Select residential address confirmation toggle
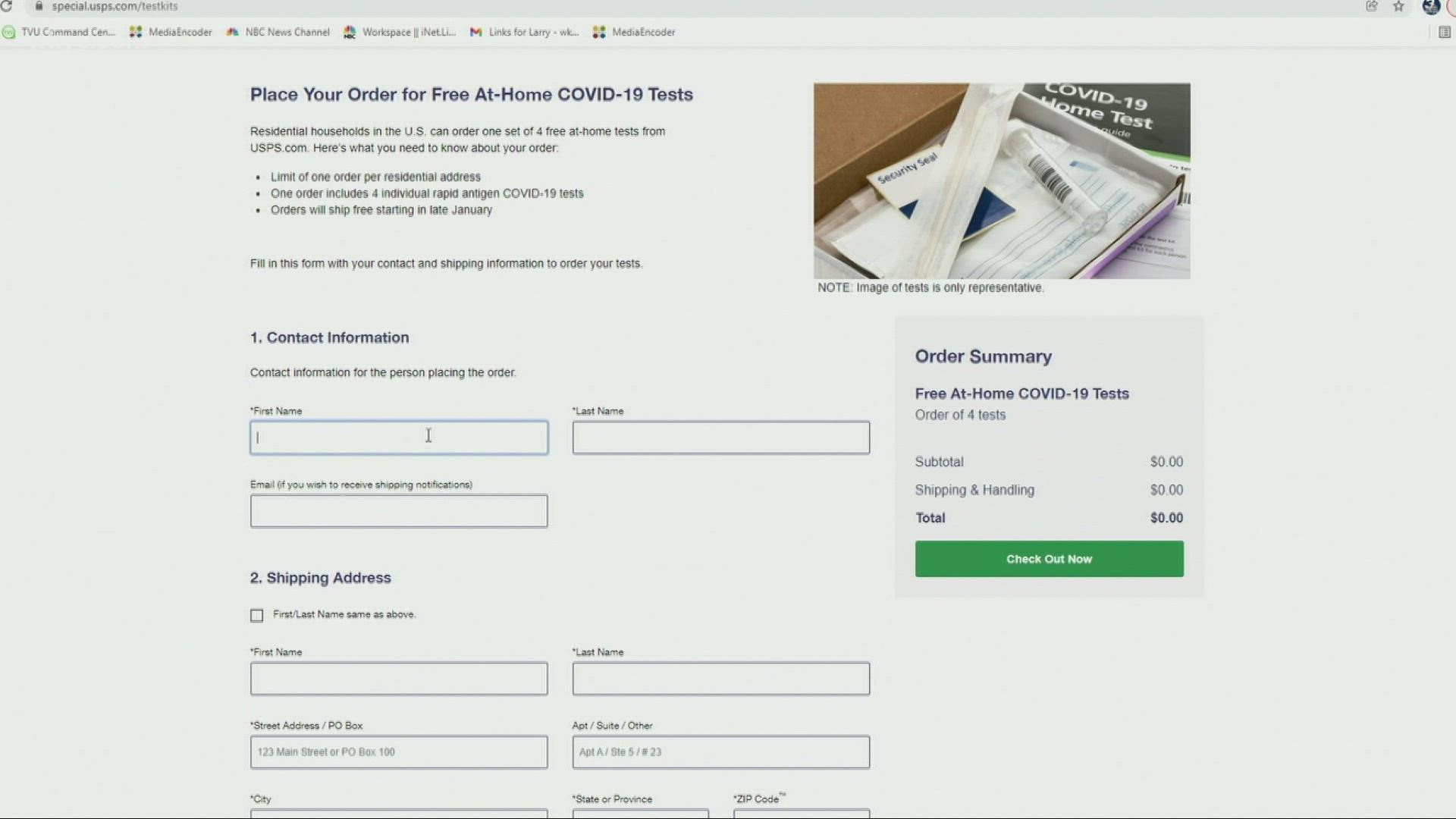 [x=256, y=615]
